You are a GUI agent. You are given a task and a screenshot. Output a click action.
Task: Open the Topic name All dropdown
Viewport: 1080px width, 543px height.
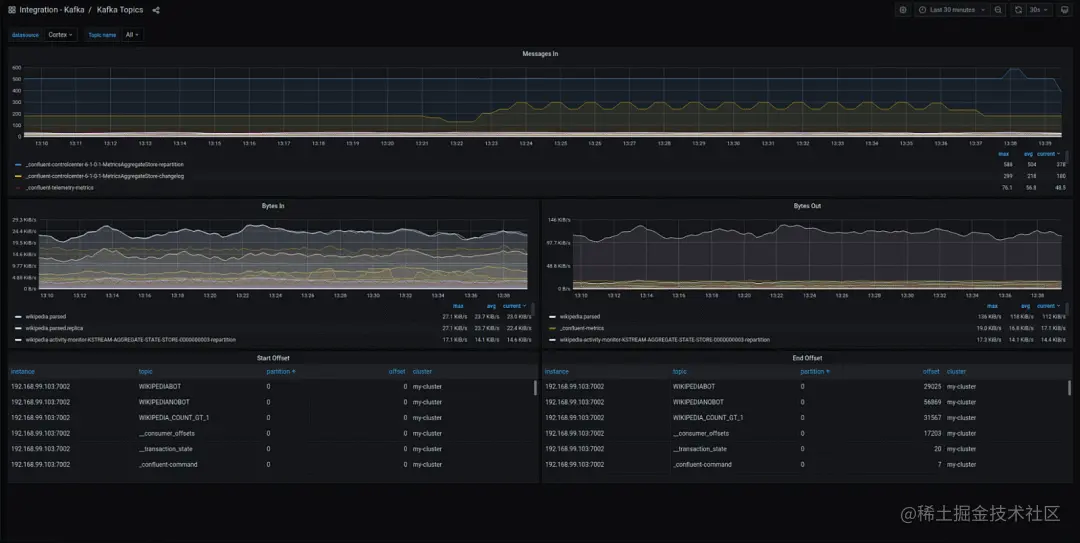[x=132, y=35]
